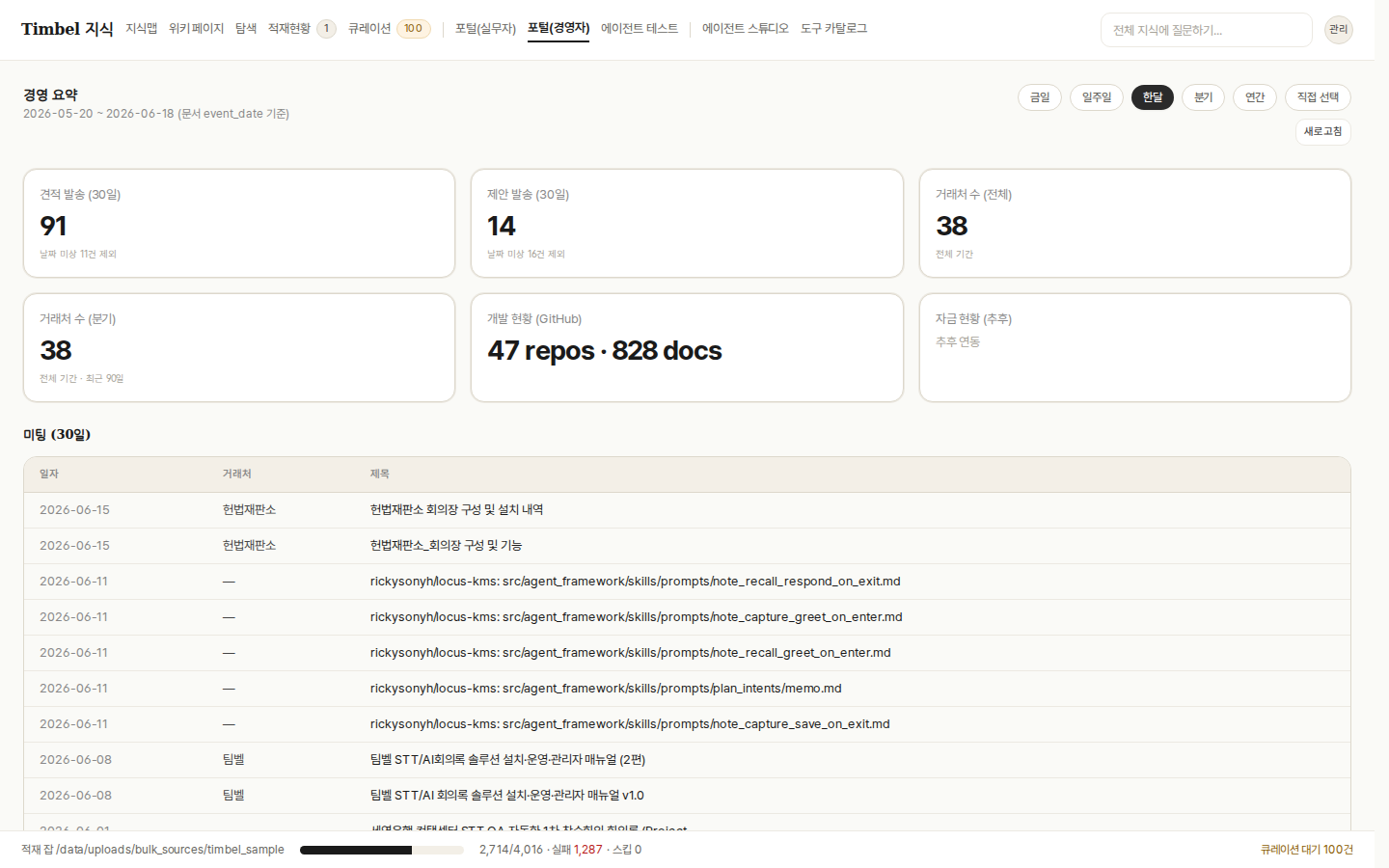Image resolution: width=1389 pixels, height=868 pixels.
Task: Open the 위키 페이지 menu item
Action: click(196, 29)
